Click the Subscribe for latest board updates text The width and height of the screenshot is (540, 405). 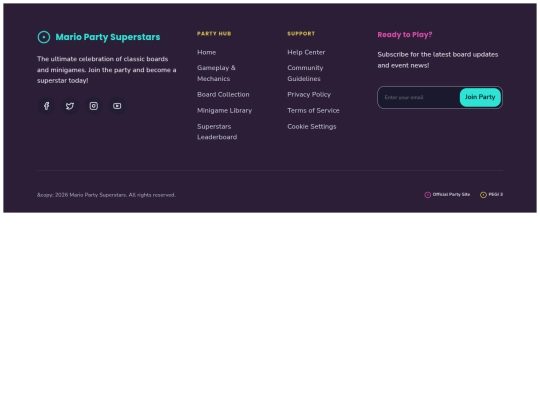438,60
